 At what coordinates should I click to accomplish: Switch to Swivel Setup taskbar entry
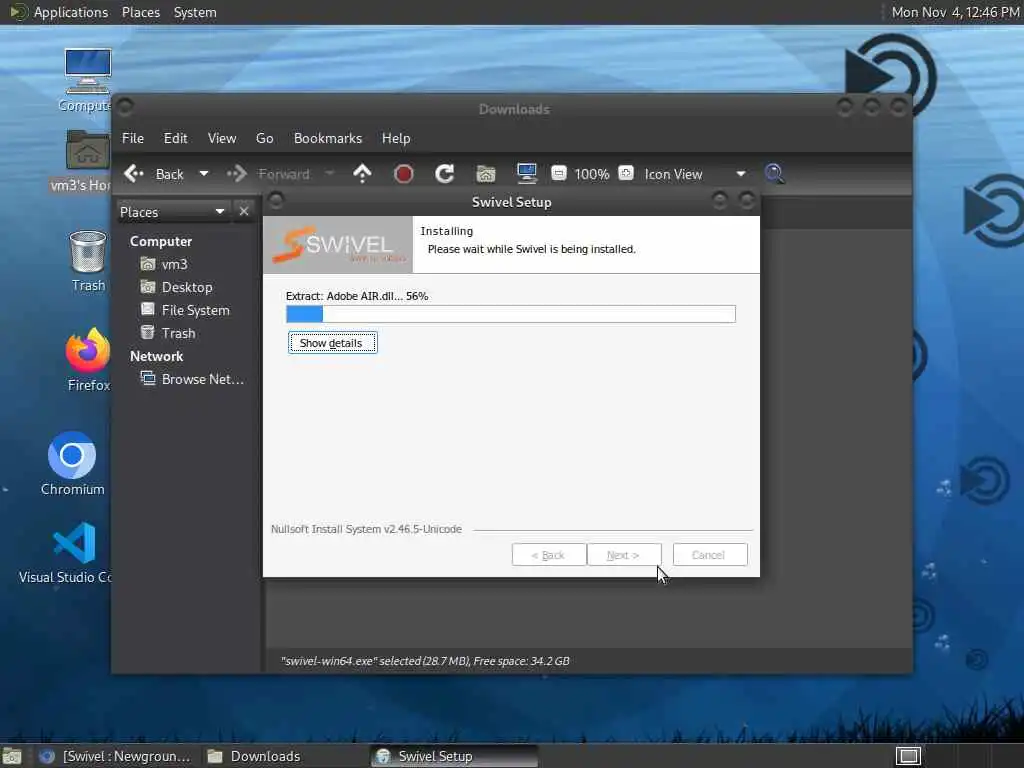(455, 756)
